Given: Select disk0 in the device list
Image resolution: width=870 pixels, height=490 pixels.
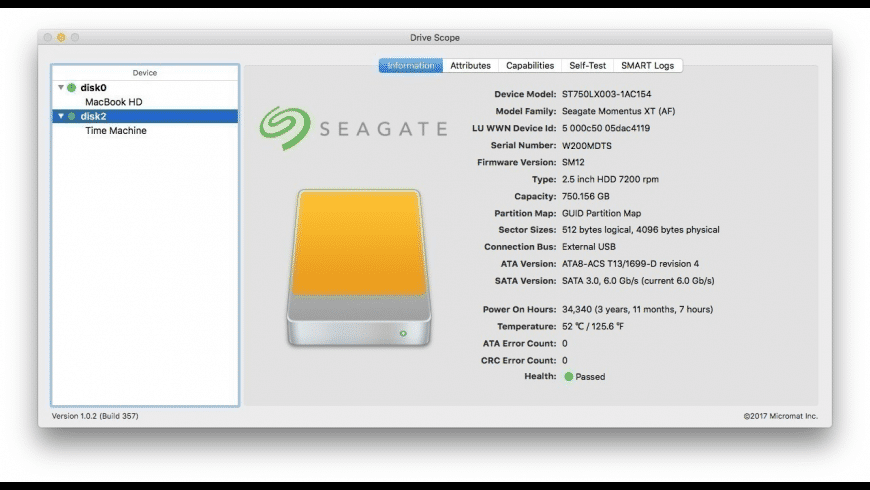Looking at the screenshot, I should click(x=145, y=88).
